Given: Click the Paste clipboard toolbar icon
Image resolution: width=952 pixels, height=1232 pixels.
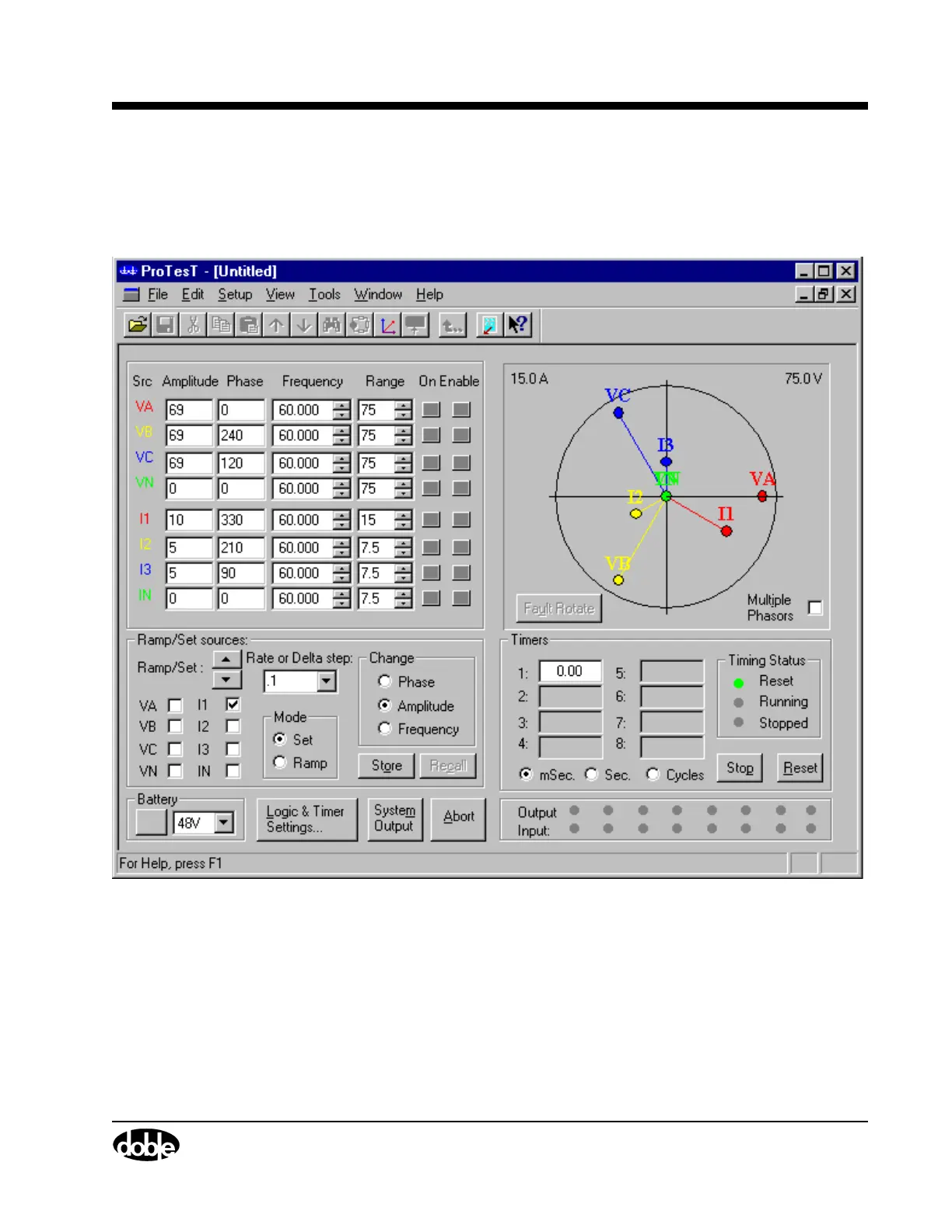Looking at the screenshot, I should pyautogui.click(x=249, y=324).
